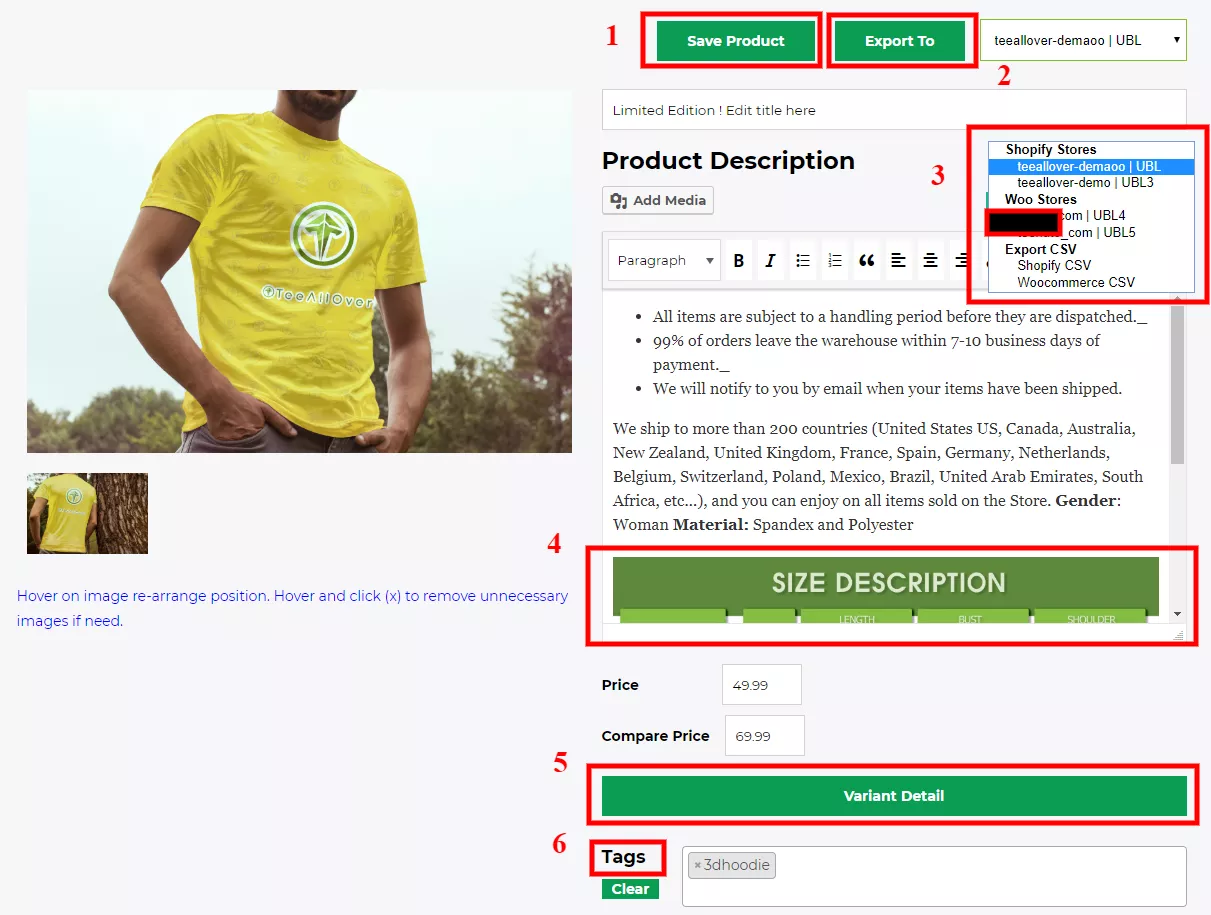Choose Woocommerce CSV export option
The height and width of the screenshot is (915, 1211).
click(1076, 283)
